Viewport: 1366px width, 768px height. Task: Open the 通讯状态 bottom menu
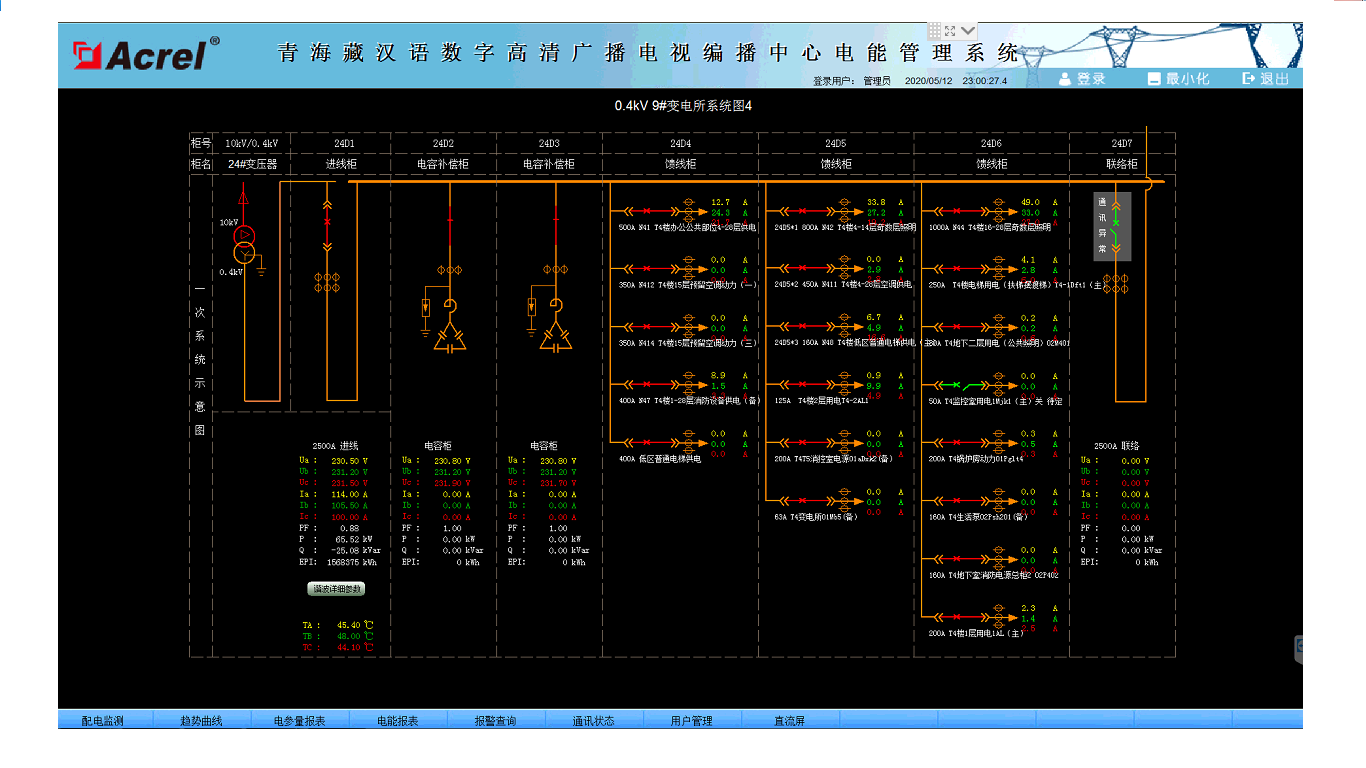(593, 720)
